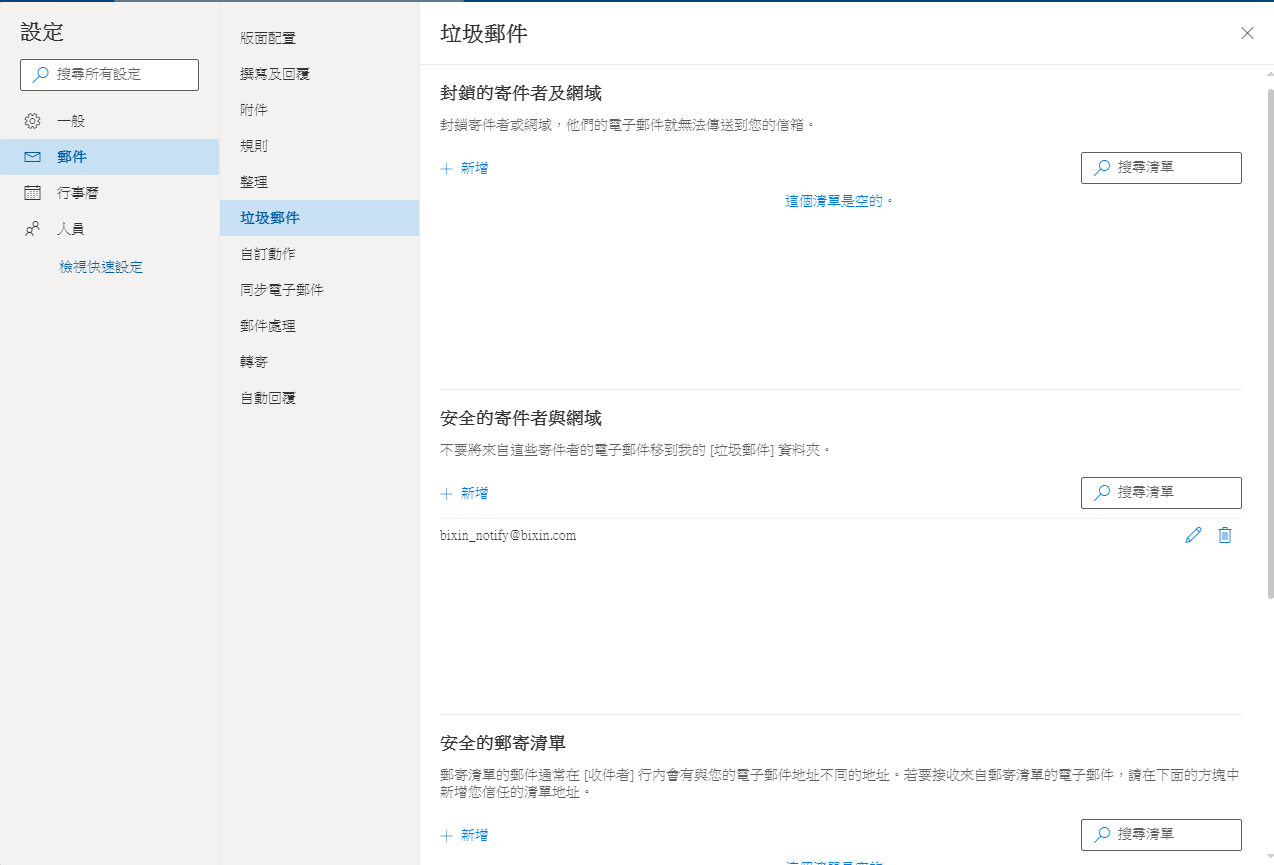The width and height of the screenshot is (1274, 865).
Task: Click the pencil edit icon for bixin_notify@bixin.com
Action: [1193, 535]
